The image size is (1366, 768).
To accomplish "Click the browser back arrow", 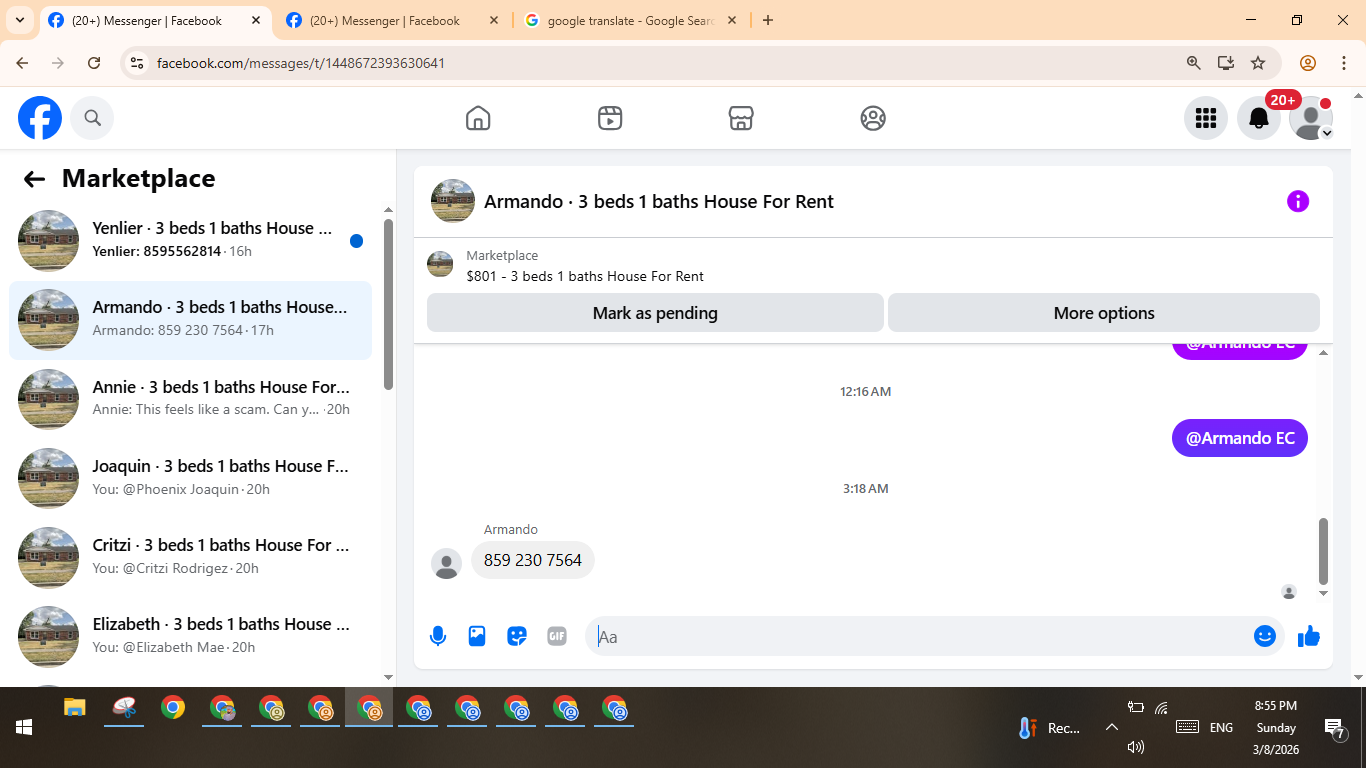I will point(22,63).
